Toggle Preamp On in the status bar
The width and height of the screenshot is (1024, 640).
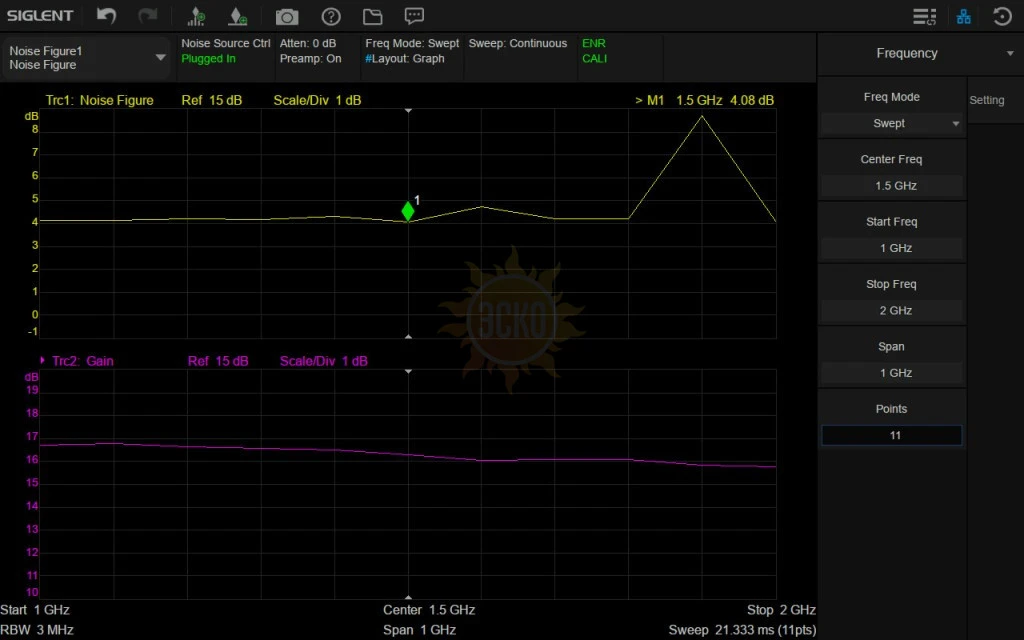coord(310,59)
